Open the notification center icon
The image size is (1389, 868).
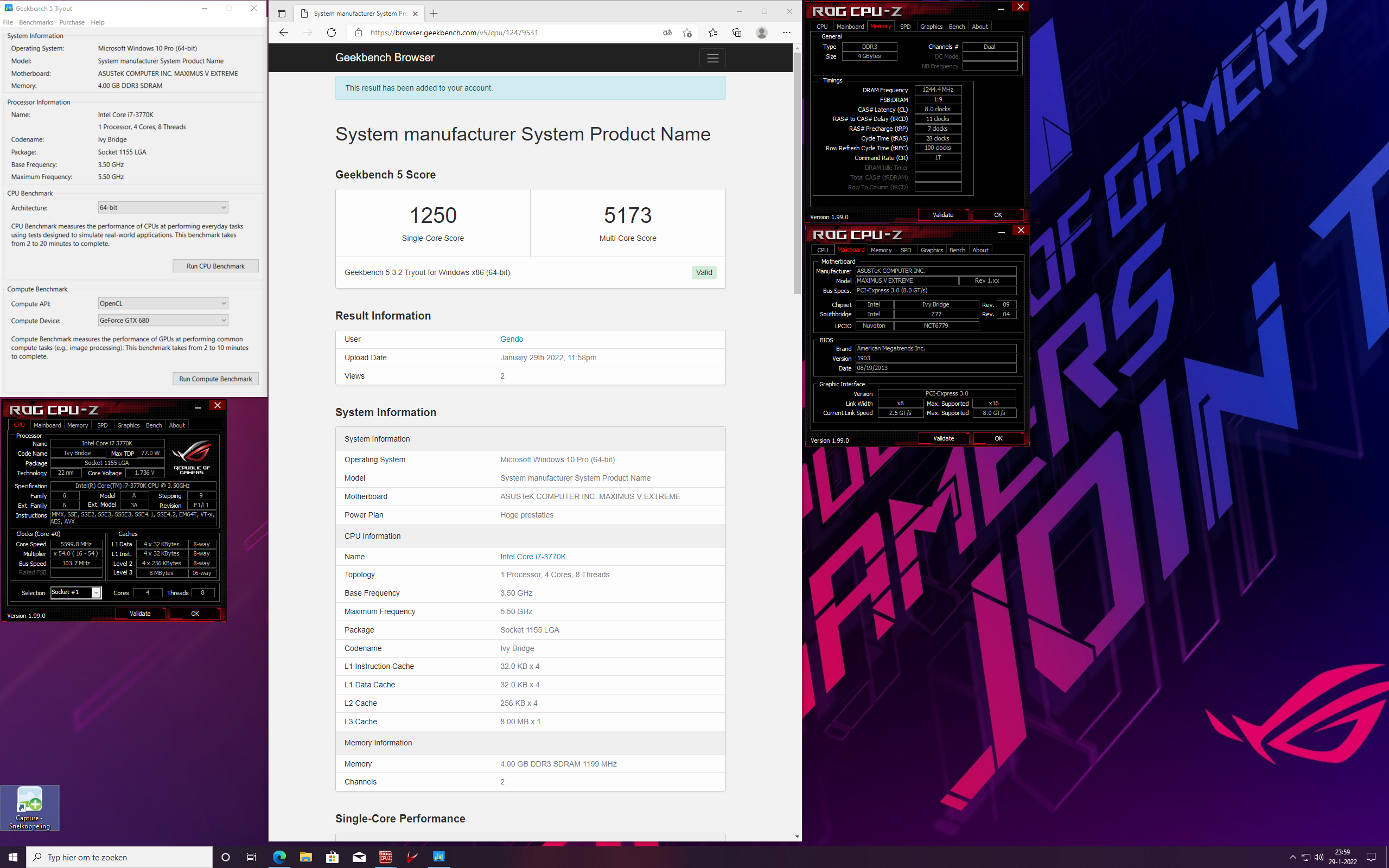[x=1371, y=857]
